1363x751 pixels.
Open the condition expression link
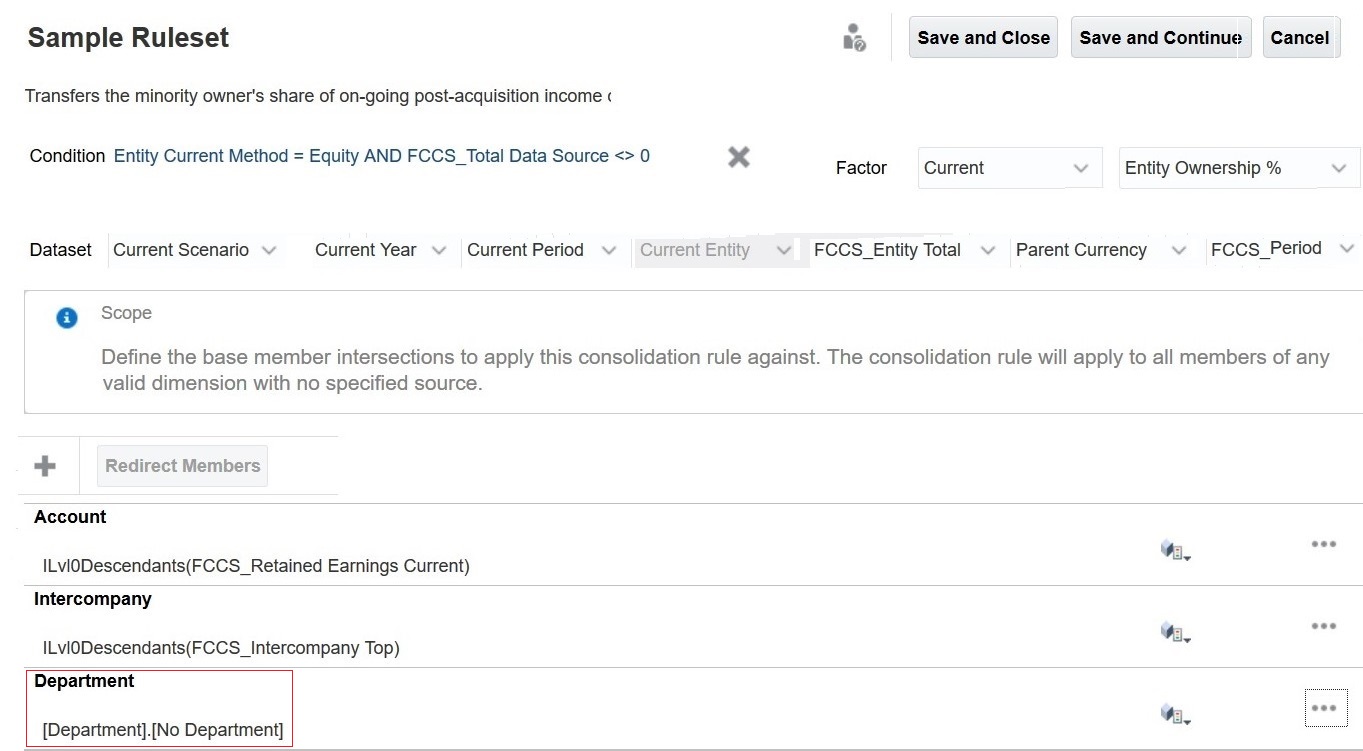[x=381, y=156]
